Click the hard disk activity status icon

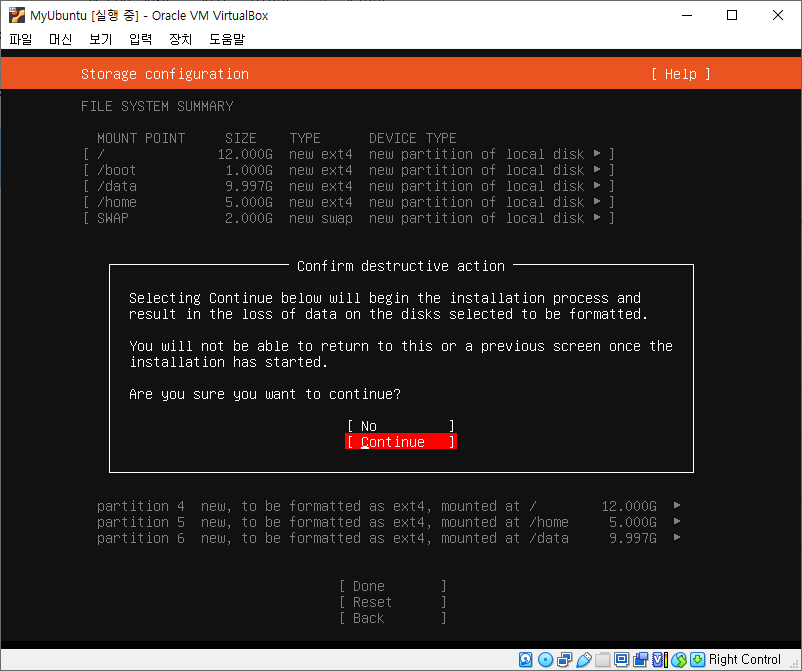[525, 660]
